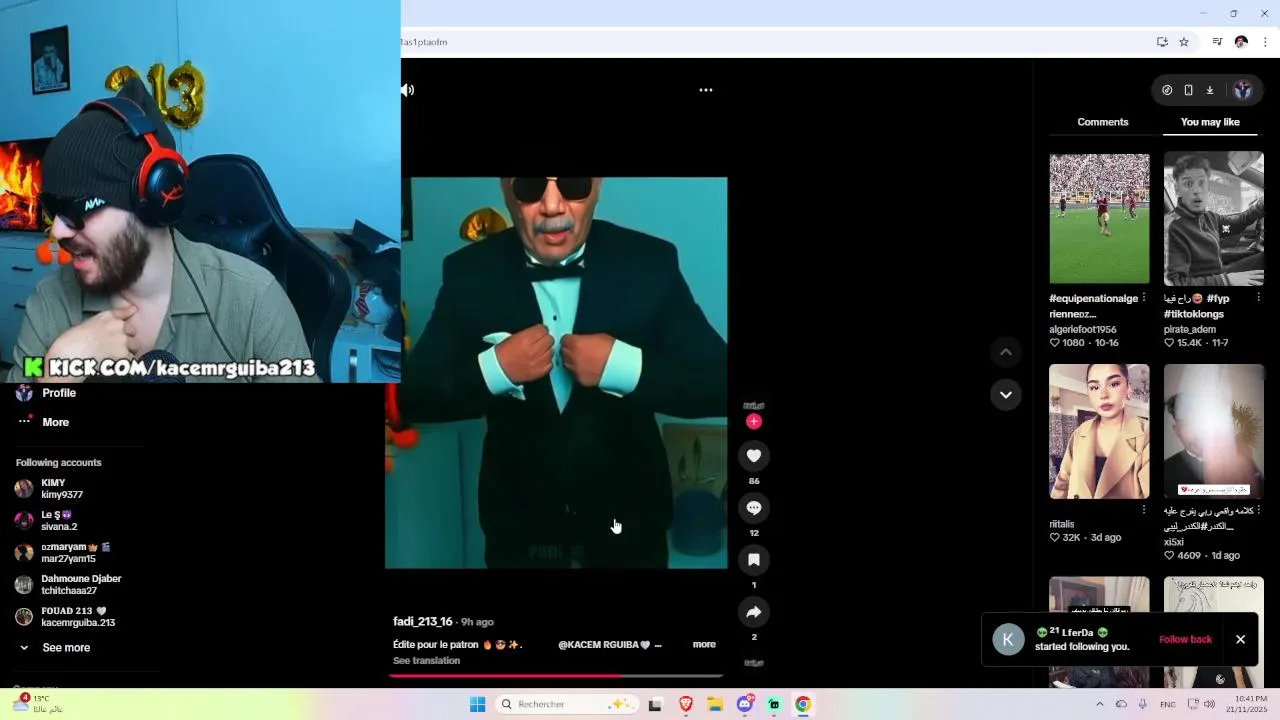Save the video with the bookmark icon
The width and height of the screenshot is (1280, 720).
point(754,560)
